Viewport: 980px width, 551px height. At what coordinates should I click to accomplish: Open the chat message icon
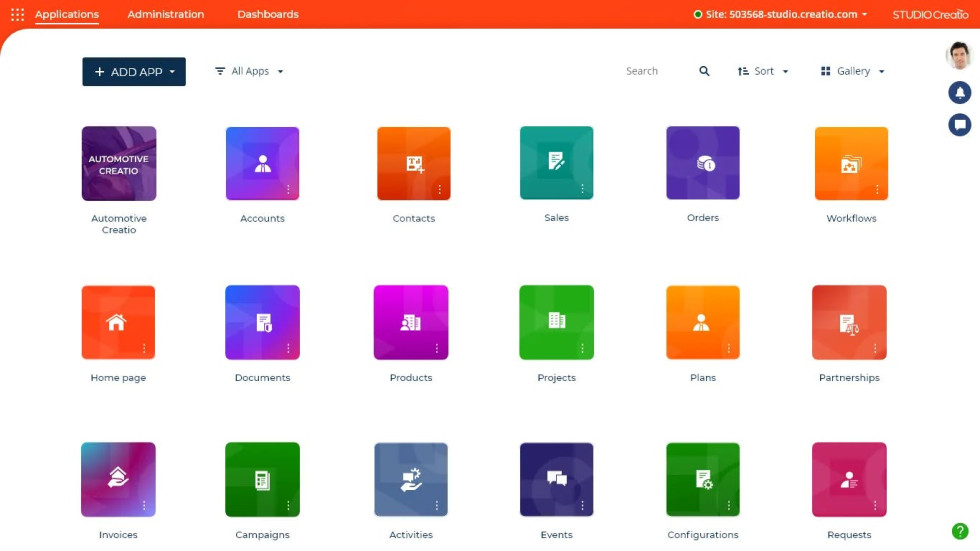point(959,125)
